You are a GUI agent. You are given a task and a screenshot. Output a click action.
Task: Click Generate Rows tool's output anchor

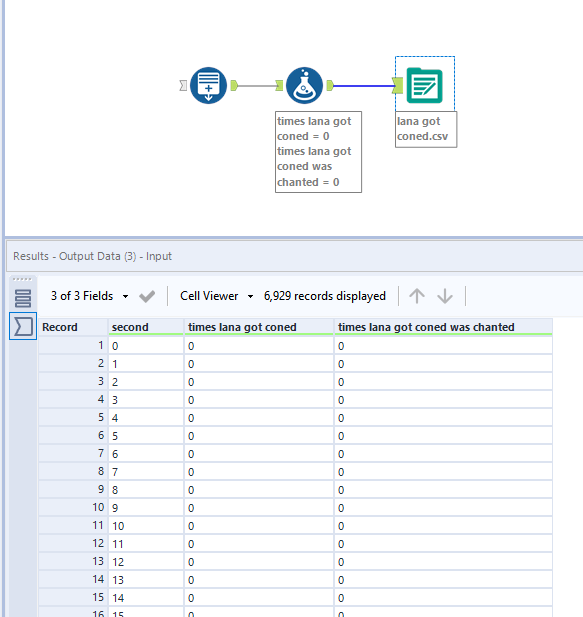click(x=234, y=85)
